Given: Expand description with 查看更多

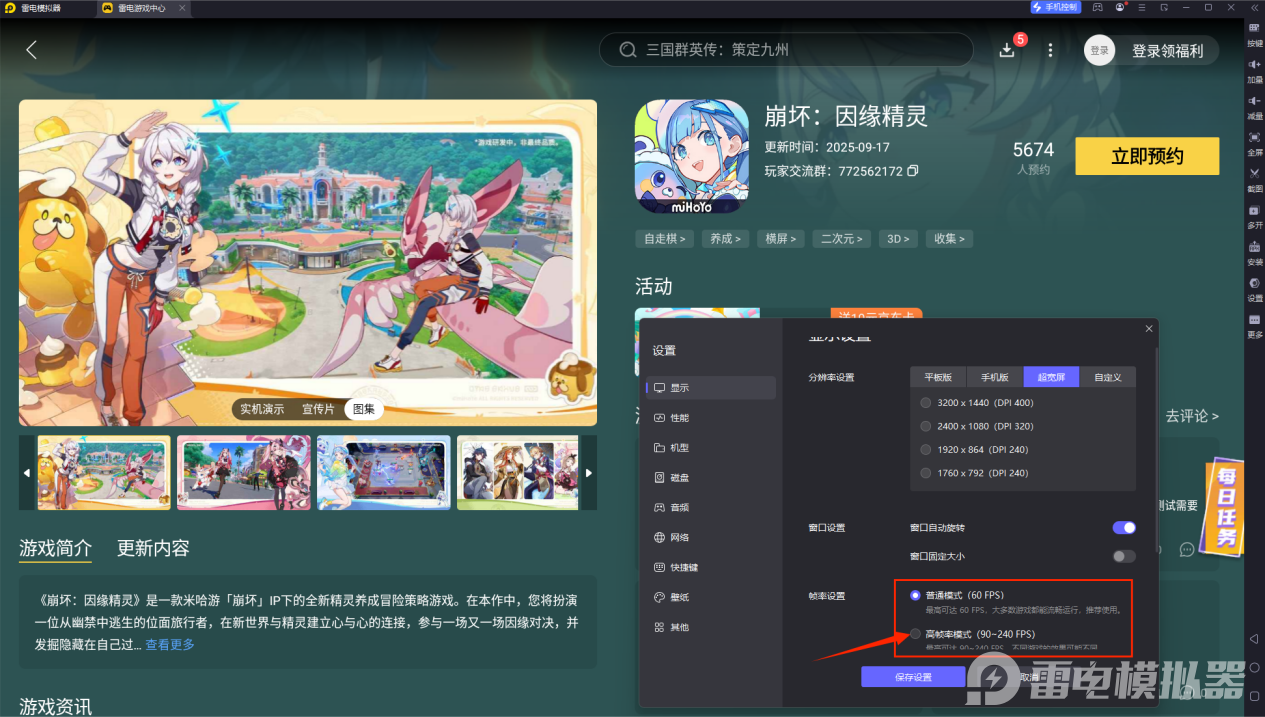Looking at the screenshot, I should point(170,644).
